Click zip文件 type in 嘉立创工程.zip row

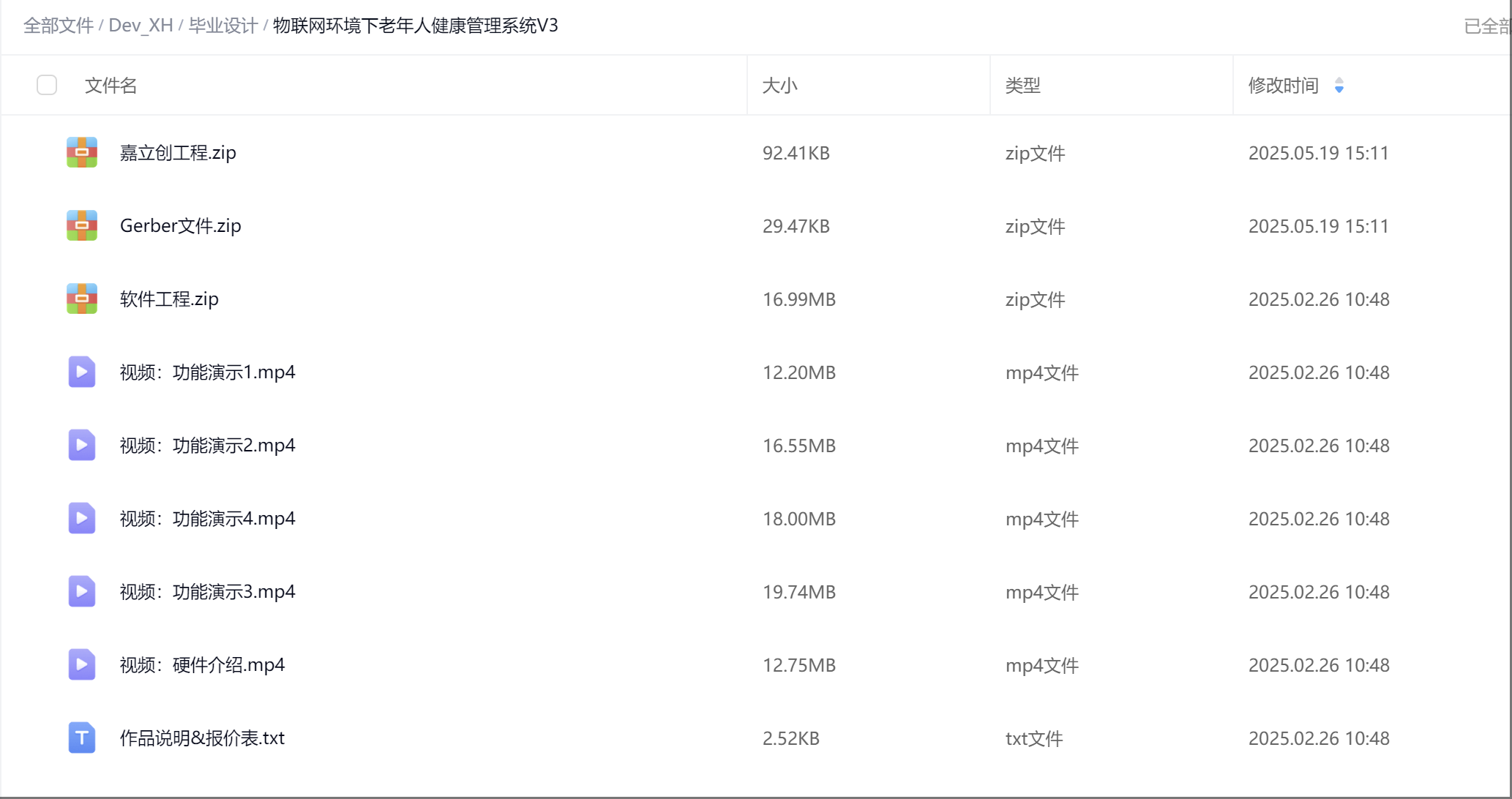1036,153
